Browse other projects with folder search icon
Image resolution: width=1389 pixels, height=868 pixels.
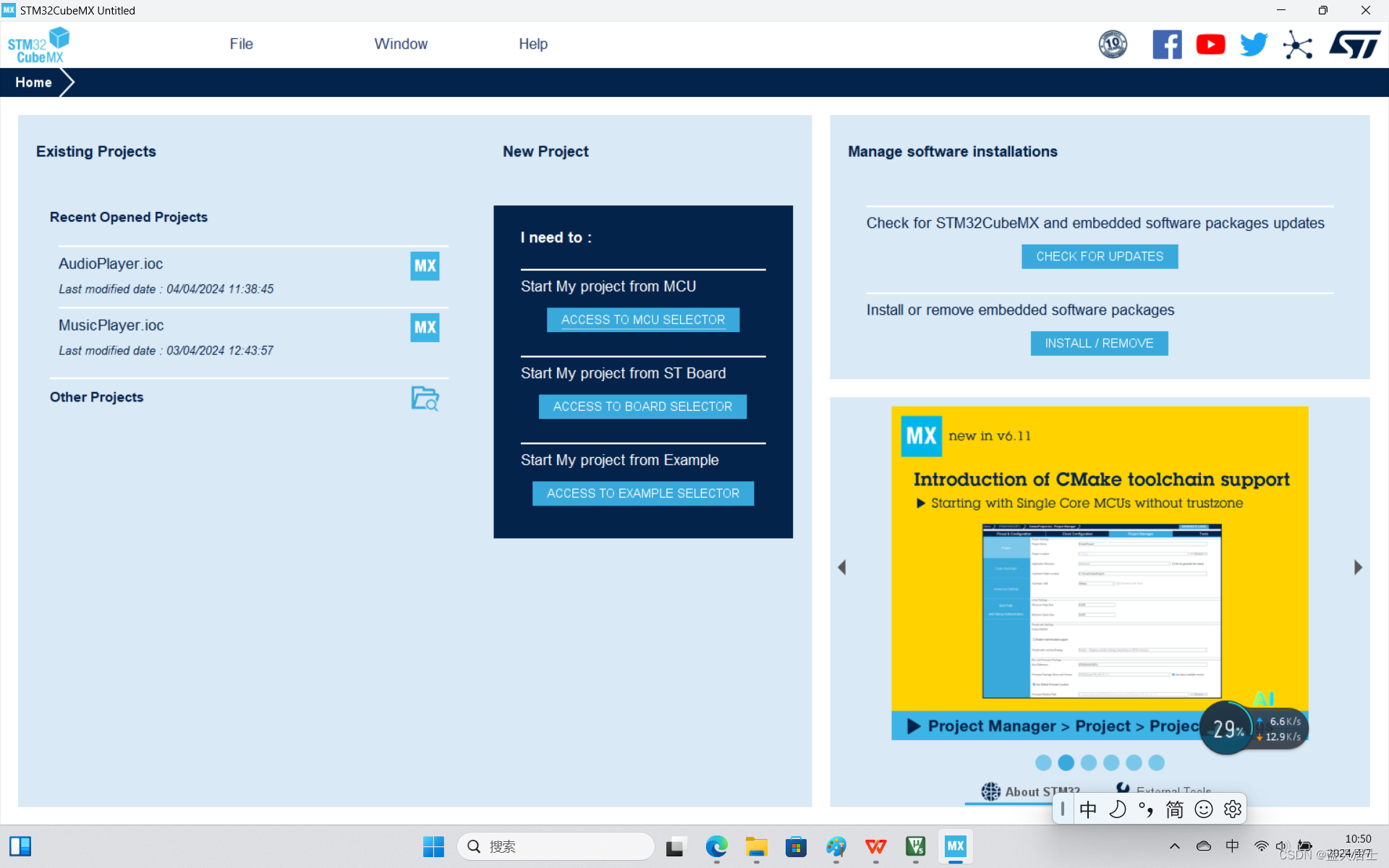(425, 398)
